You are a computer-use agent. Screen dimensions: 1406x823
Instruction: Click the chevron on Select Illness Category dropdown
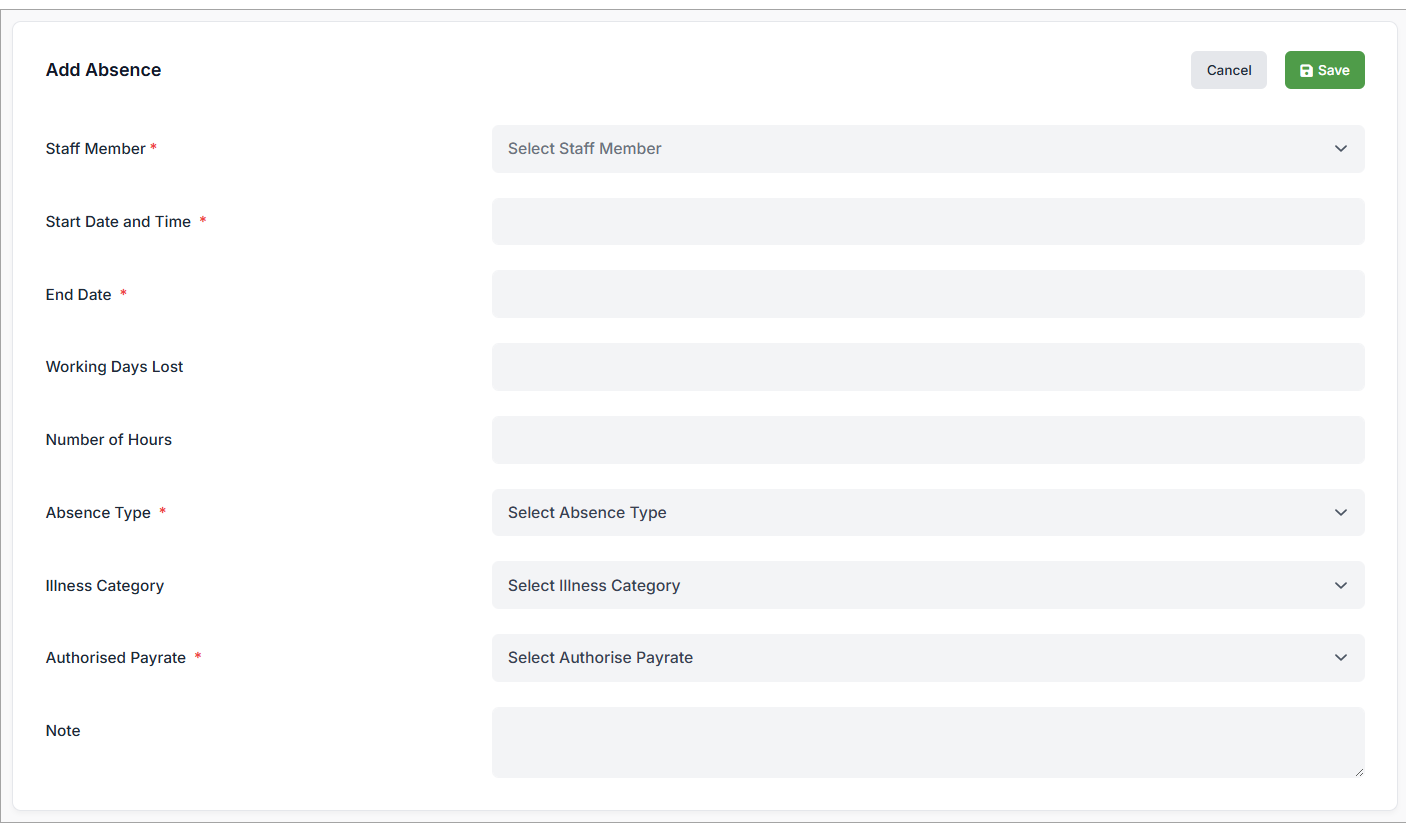tap(1341, 585)
